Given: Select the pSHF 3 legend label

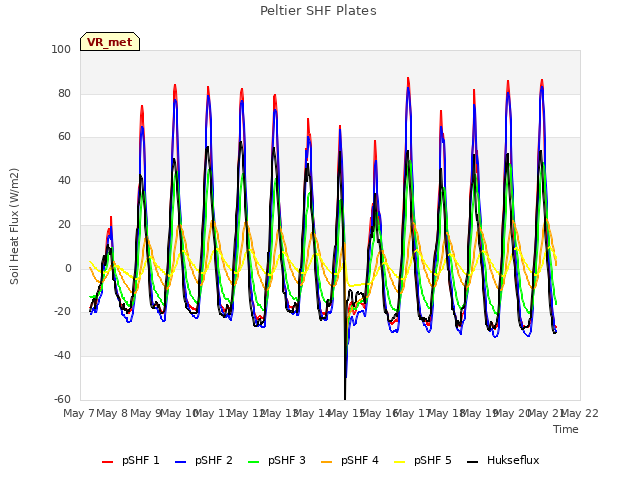Looking at the screenshot, I should (x=287, y=460).
